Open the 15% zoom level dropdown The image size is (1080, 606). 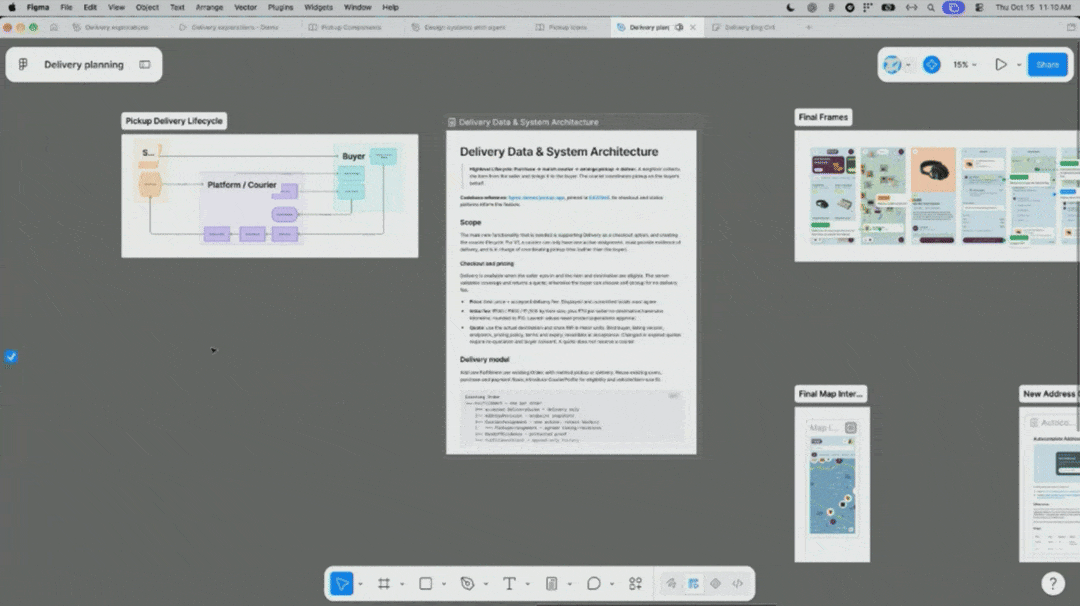tap(964, 65)
